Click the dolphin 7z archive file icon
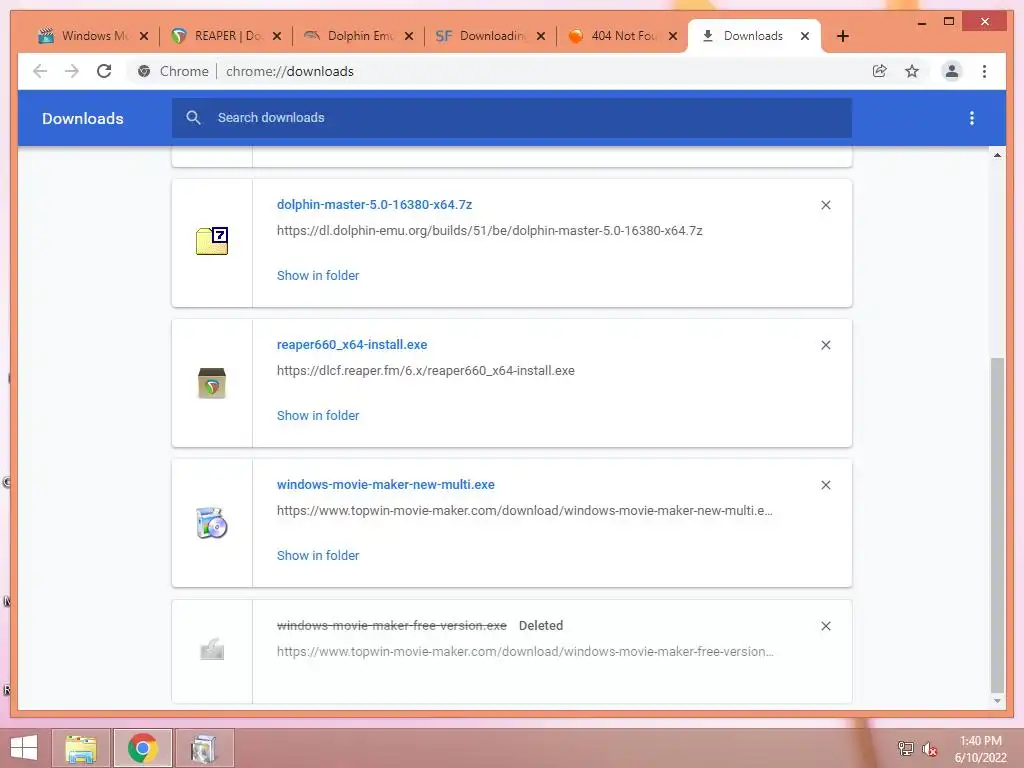 (x=212, y=240)
